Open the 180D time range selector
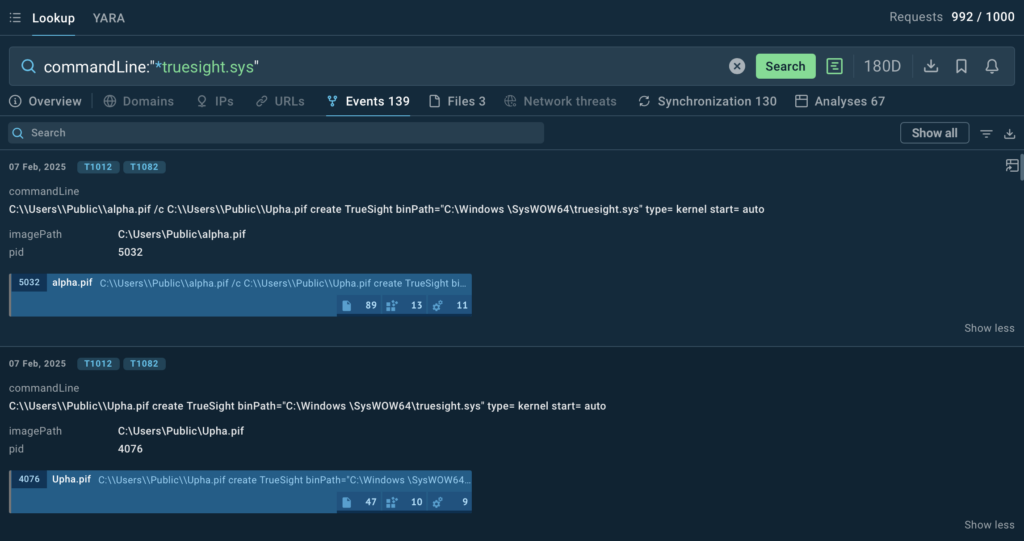This screenshot has height=541, width=1024. pos(882,66)
